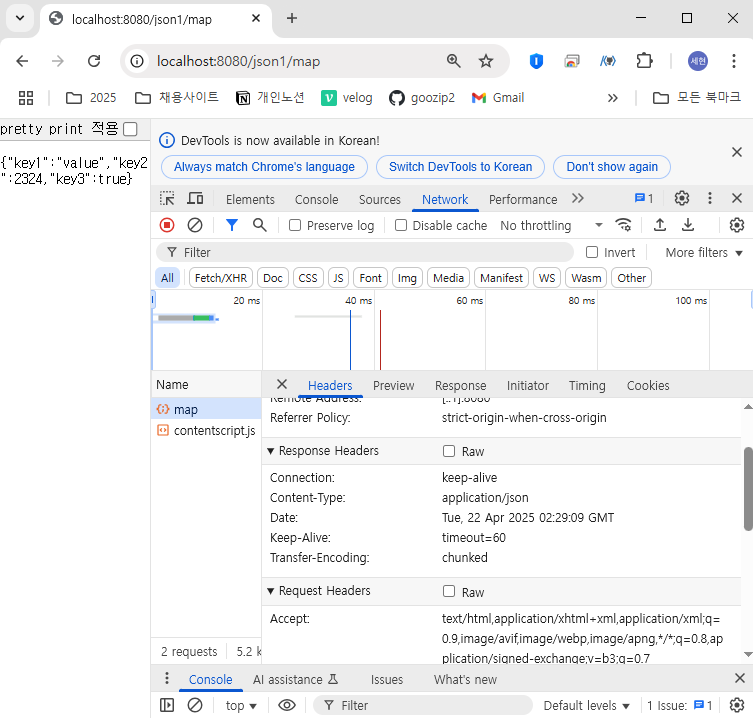
Task: Select the Doc filter chip
Action: pyautogui.click(x=273, y=278)
